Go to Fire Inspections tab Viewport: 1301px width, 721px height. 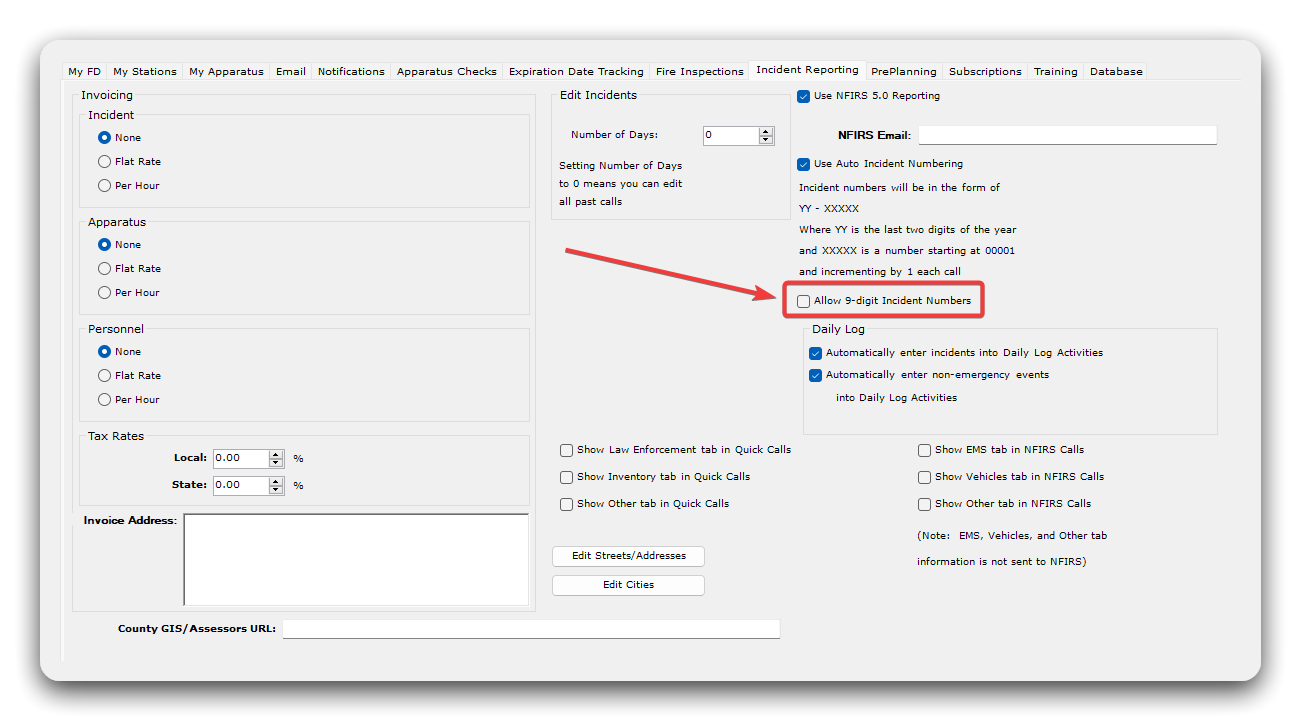[700, 72]
